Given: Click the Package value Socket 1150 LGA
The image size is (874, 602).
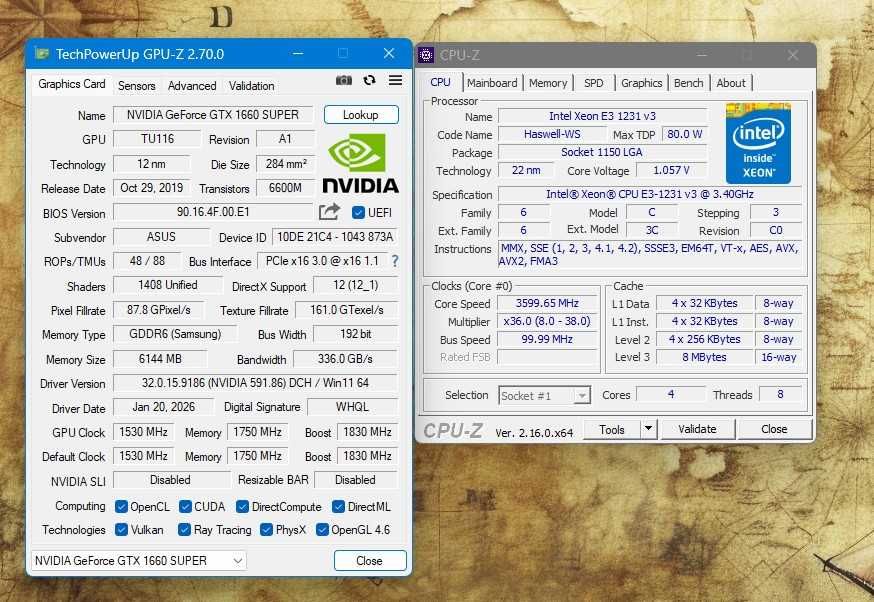Looking at the screenshot, I should [x=602, y=152].
